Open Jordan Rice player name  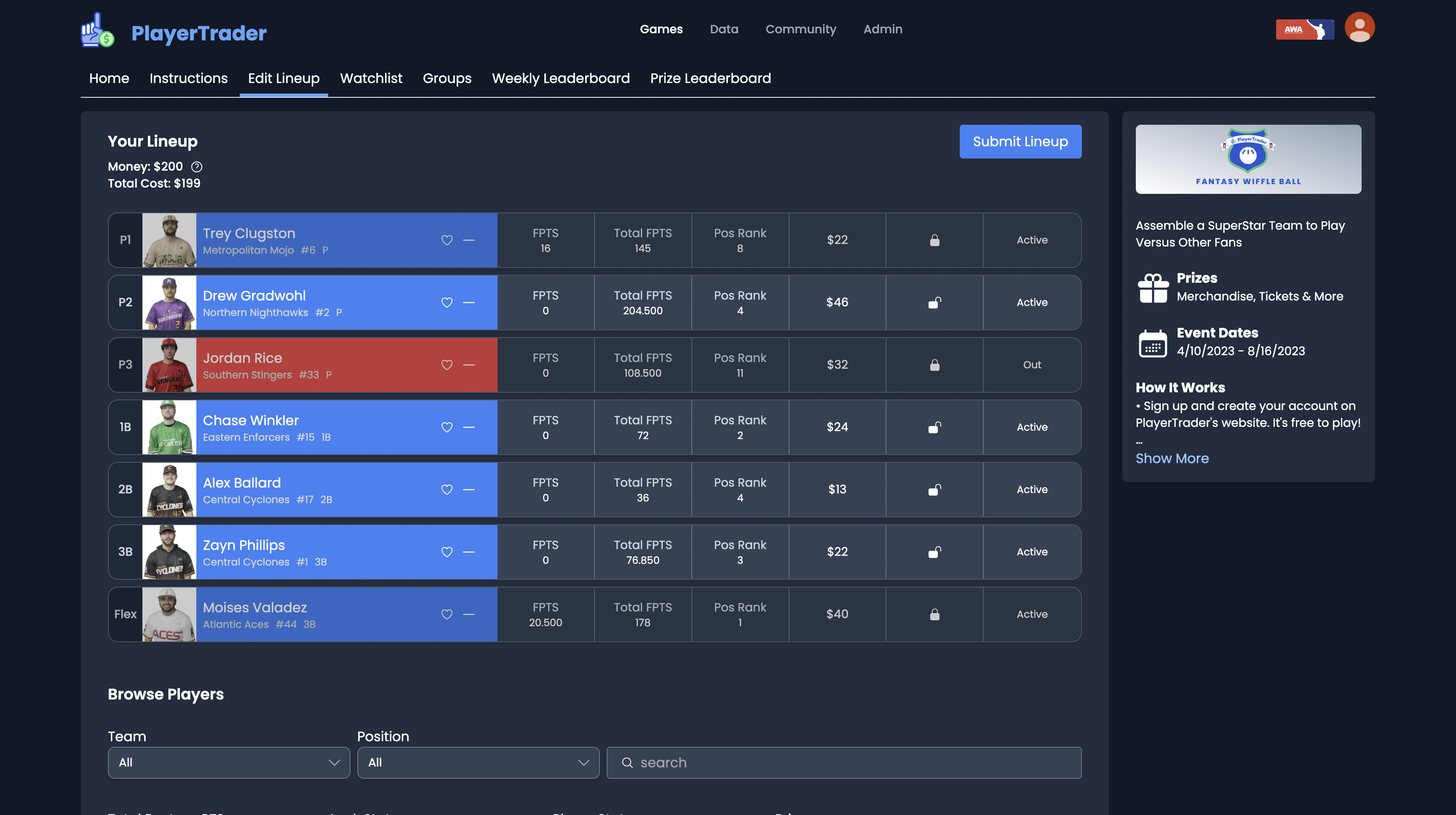(x=242, y=358)
